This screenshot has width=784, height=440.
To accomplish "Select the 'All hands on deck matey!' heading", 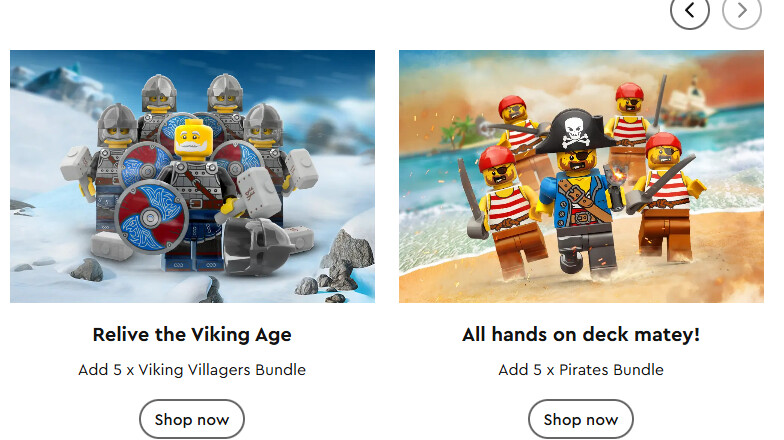I will coord(581,334).
